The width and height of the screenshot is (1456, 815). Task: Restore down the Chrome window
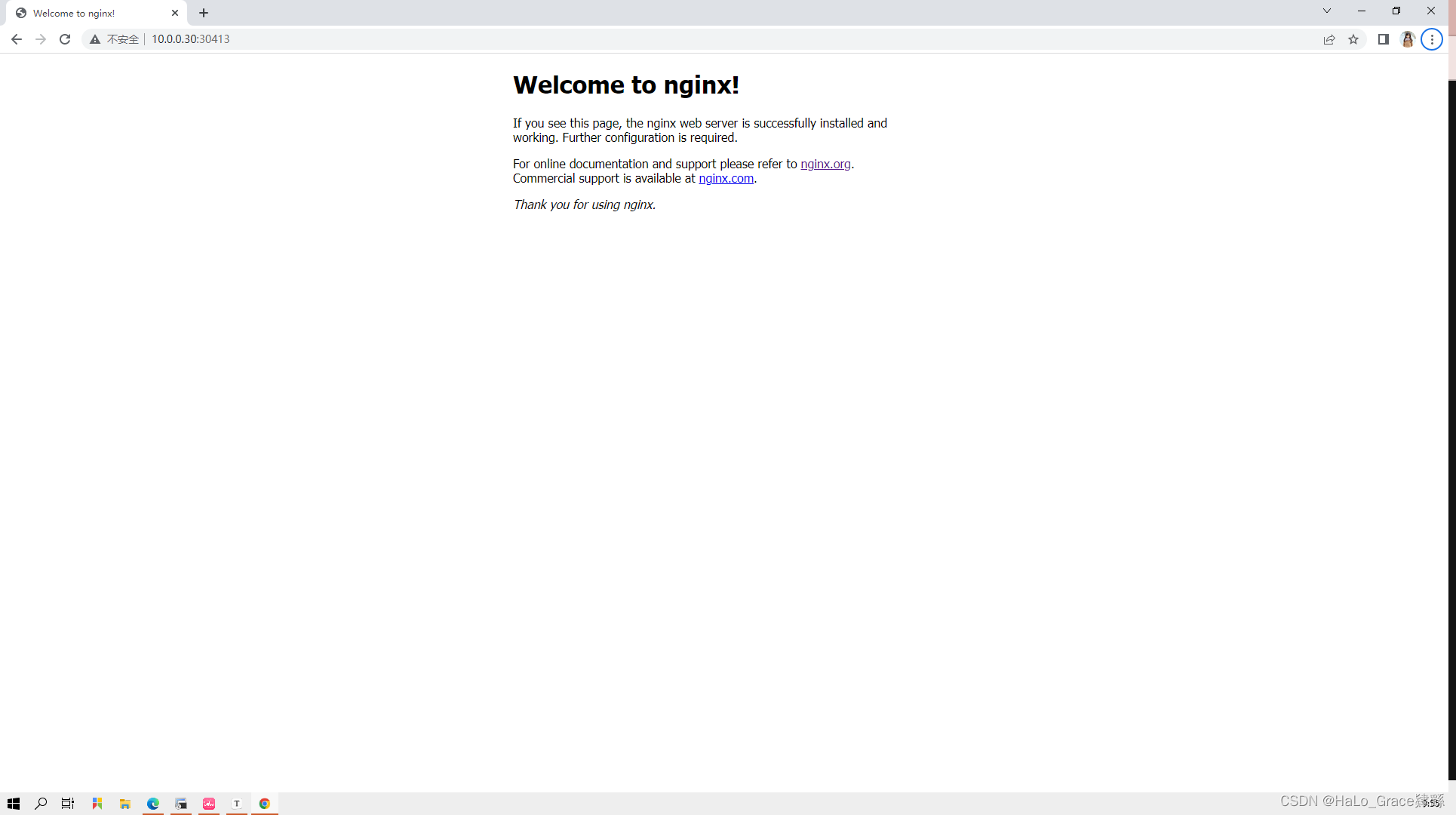click(x=1396, y=11)
